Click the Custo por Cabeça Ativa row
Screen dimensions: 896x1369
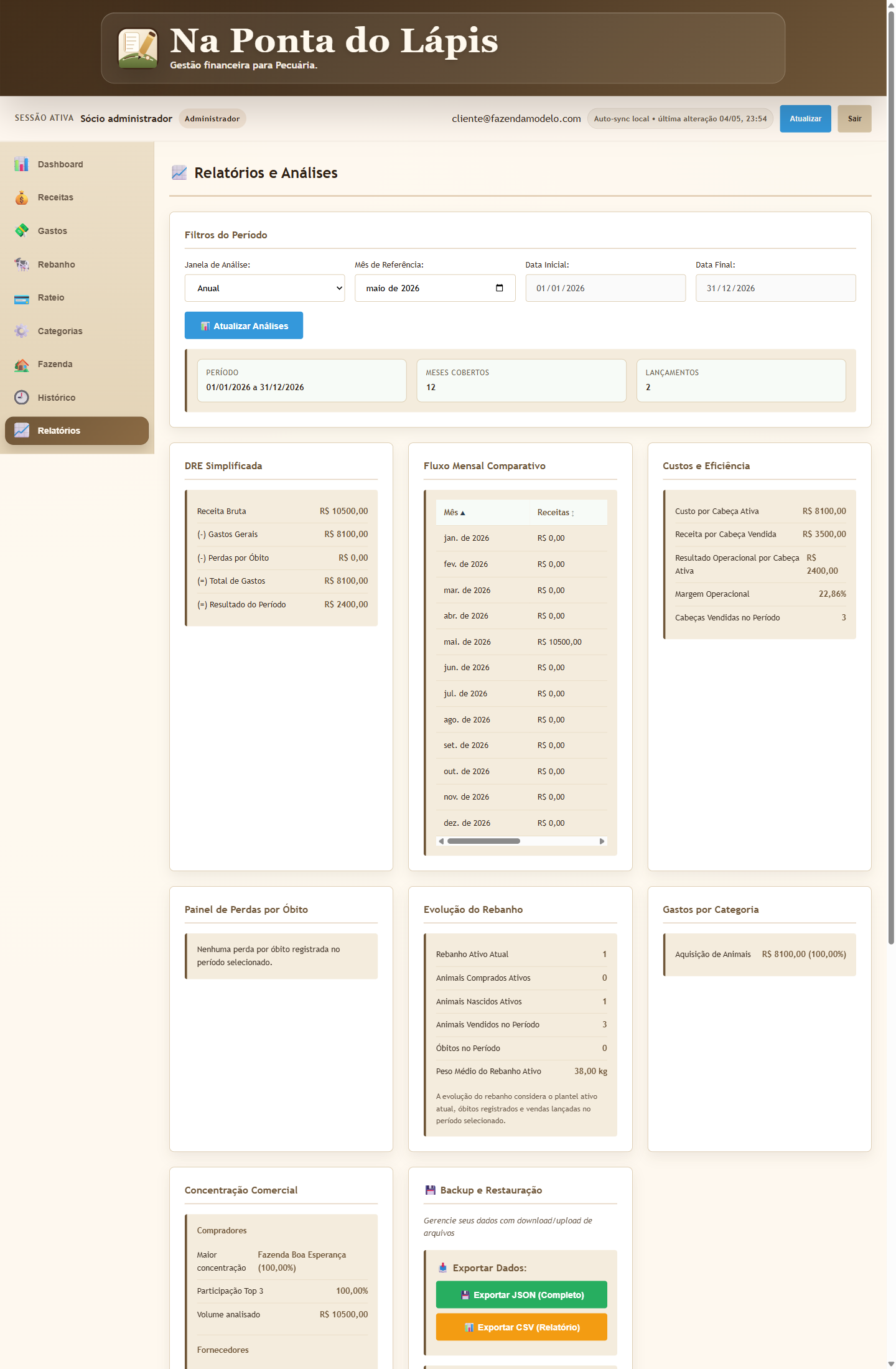[x=760, y=511]
